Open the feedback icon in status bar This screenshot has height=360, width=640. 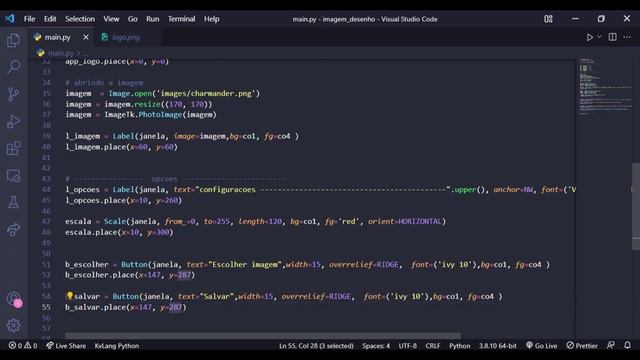click(611, 345)
